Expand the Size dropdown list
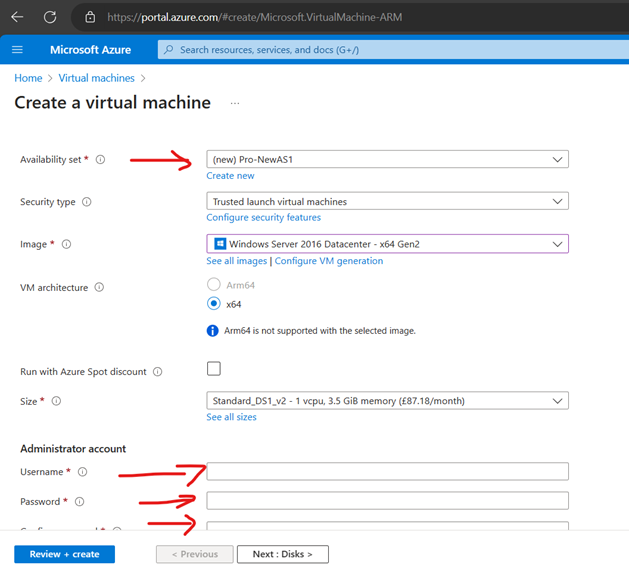 tap(387, 401)
